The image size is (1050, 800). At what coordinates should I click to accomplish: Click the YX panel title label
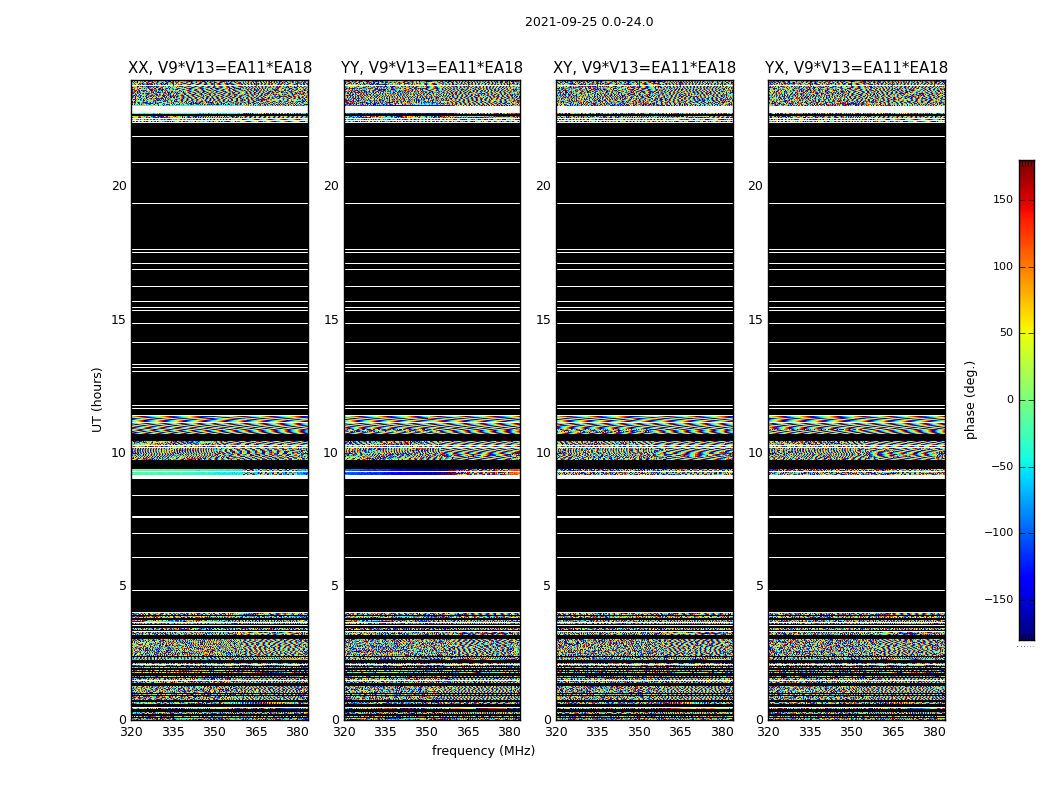[856, 68]
